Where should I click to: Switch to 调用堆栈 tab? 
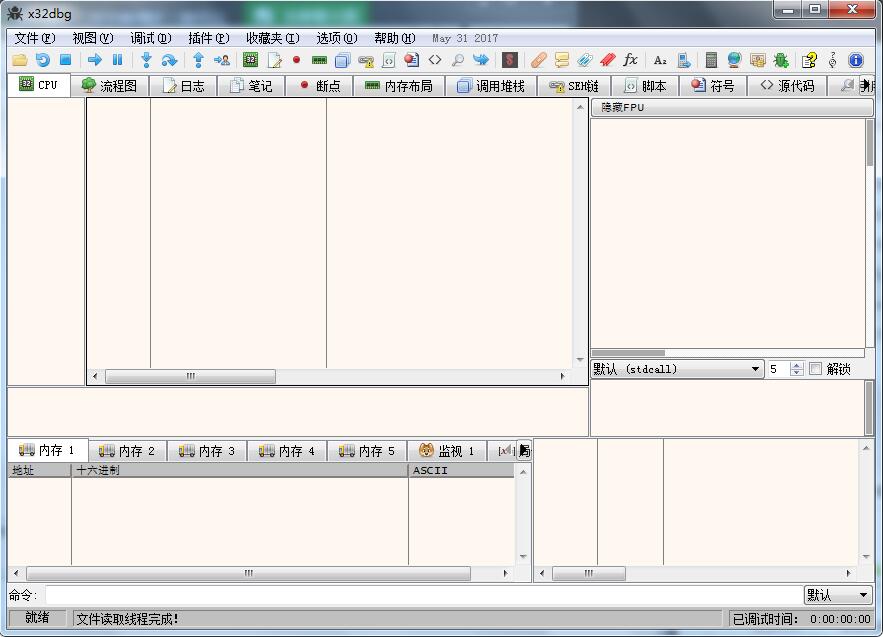[491, 86]
